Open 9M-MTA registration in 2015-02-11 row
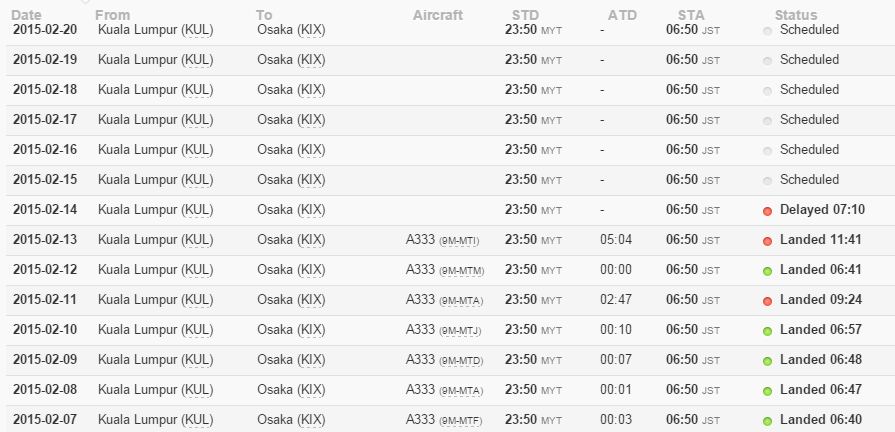 [x=461, y=301]
